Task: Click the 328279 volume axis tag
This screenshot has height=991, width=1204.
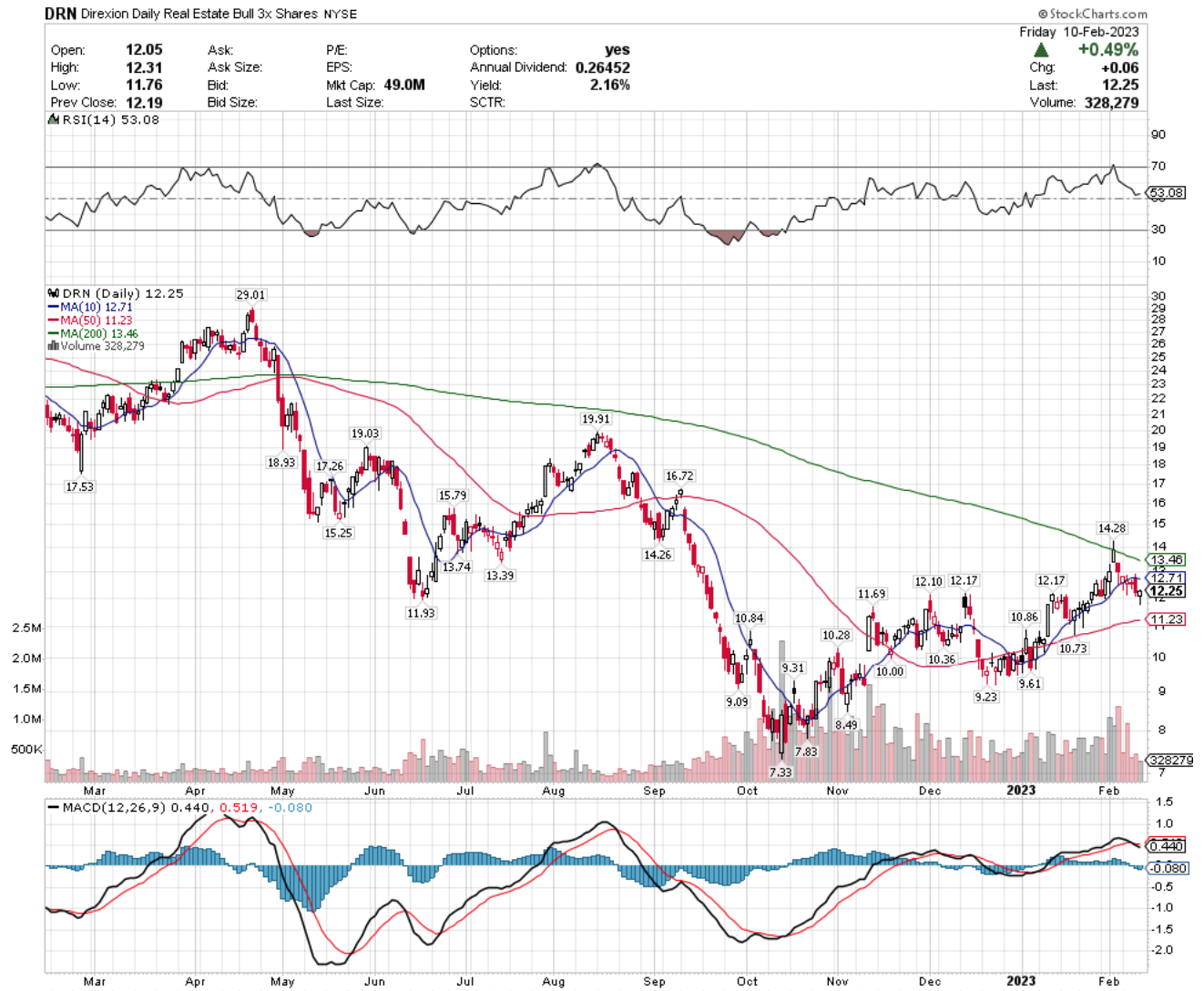Action: [1170, 760]
